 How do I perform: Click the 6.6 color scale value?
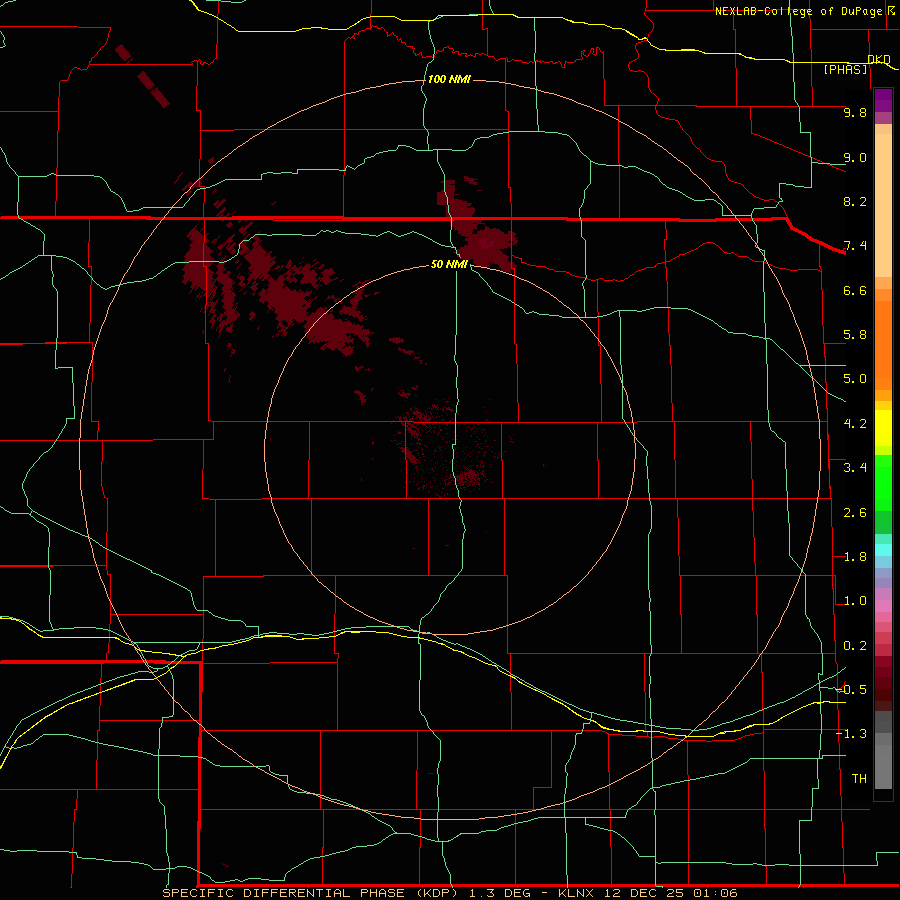855,290
